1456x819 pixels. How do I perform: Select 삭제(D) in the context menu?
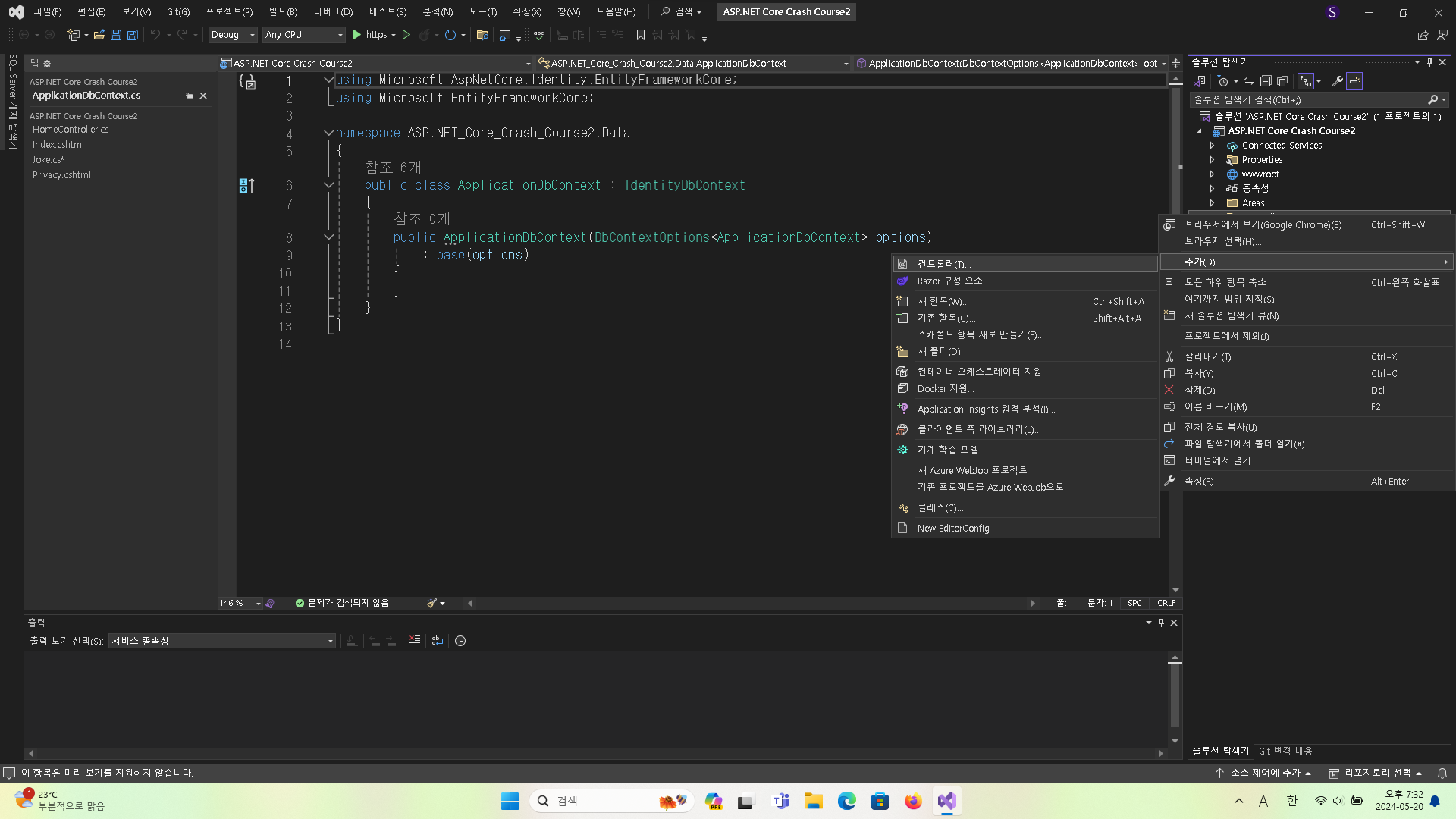point(1307,391)
